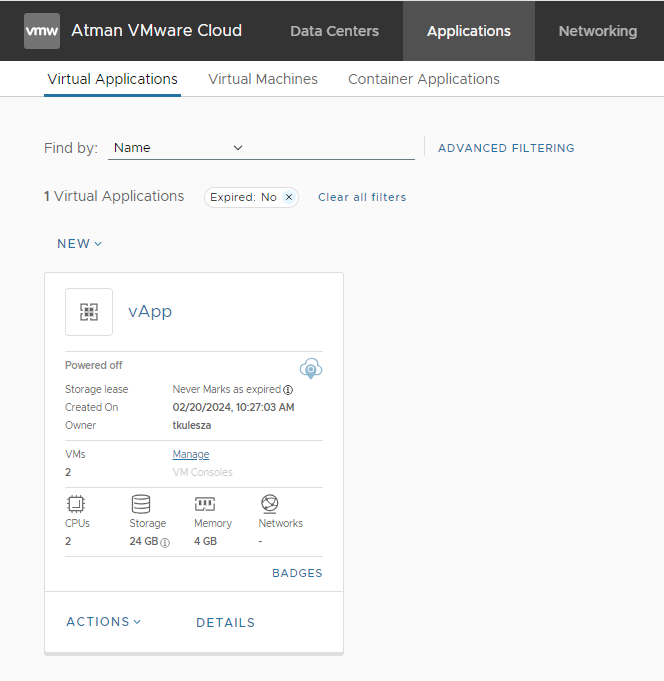Expand the NEW dropdown menu
This screenshot has width=664, height=681.
point(80,244)
